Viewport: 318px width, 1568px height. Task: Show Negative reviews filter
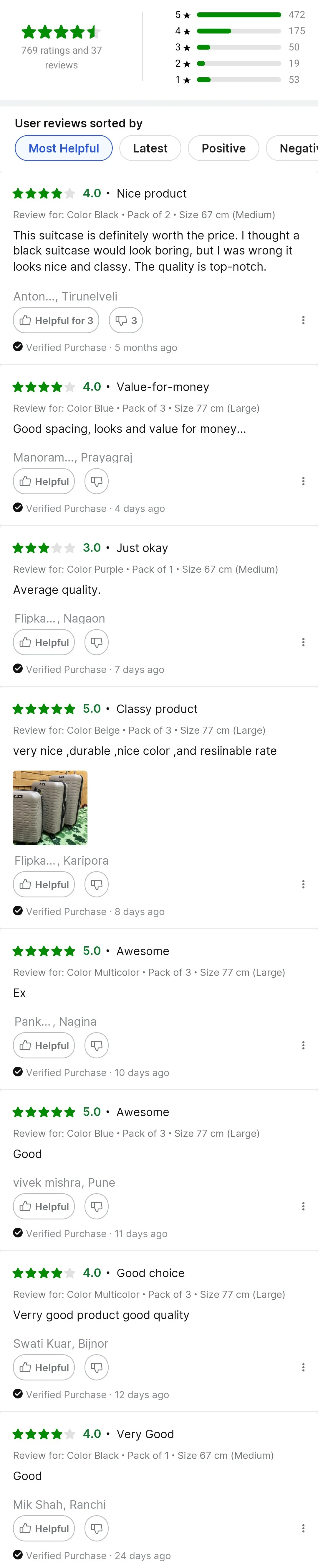pyautogui.click(x=292, y=148)
